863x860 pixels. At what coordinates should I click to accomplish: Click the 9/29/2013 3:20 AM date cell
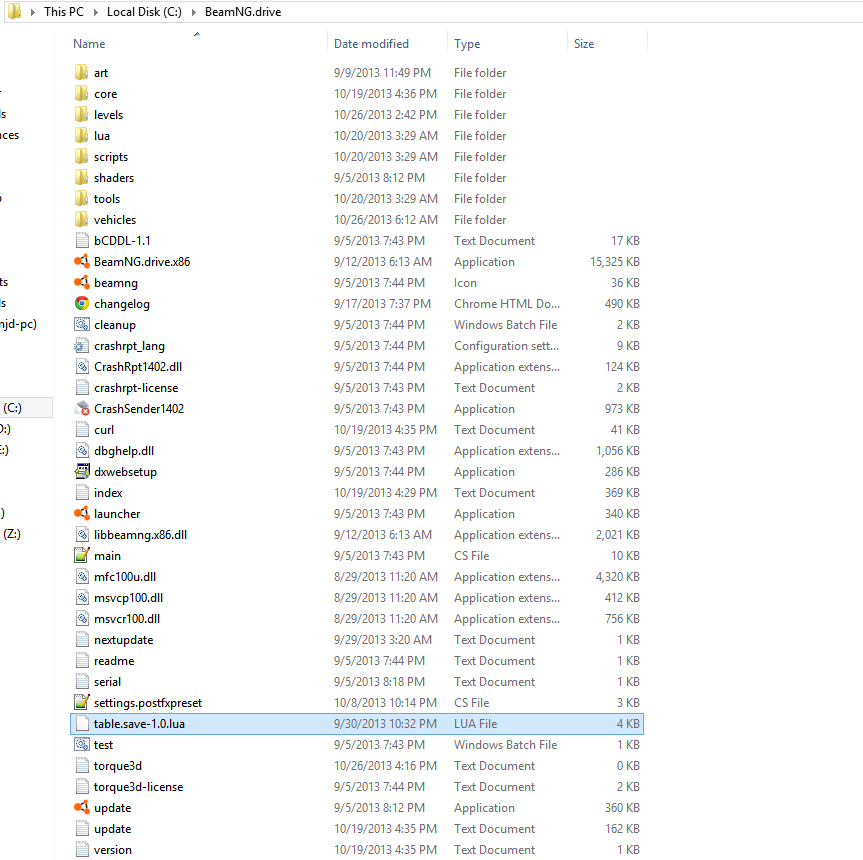[x=383, y=640]
